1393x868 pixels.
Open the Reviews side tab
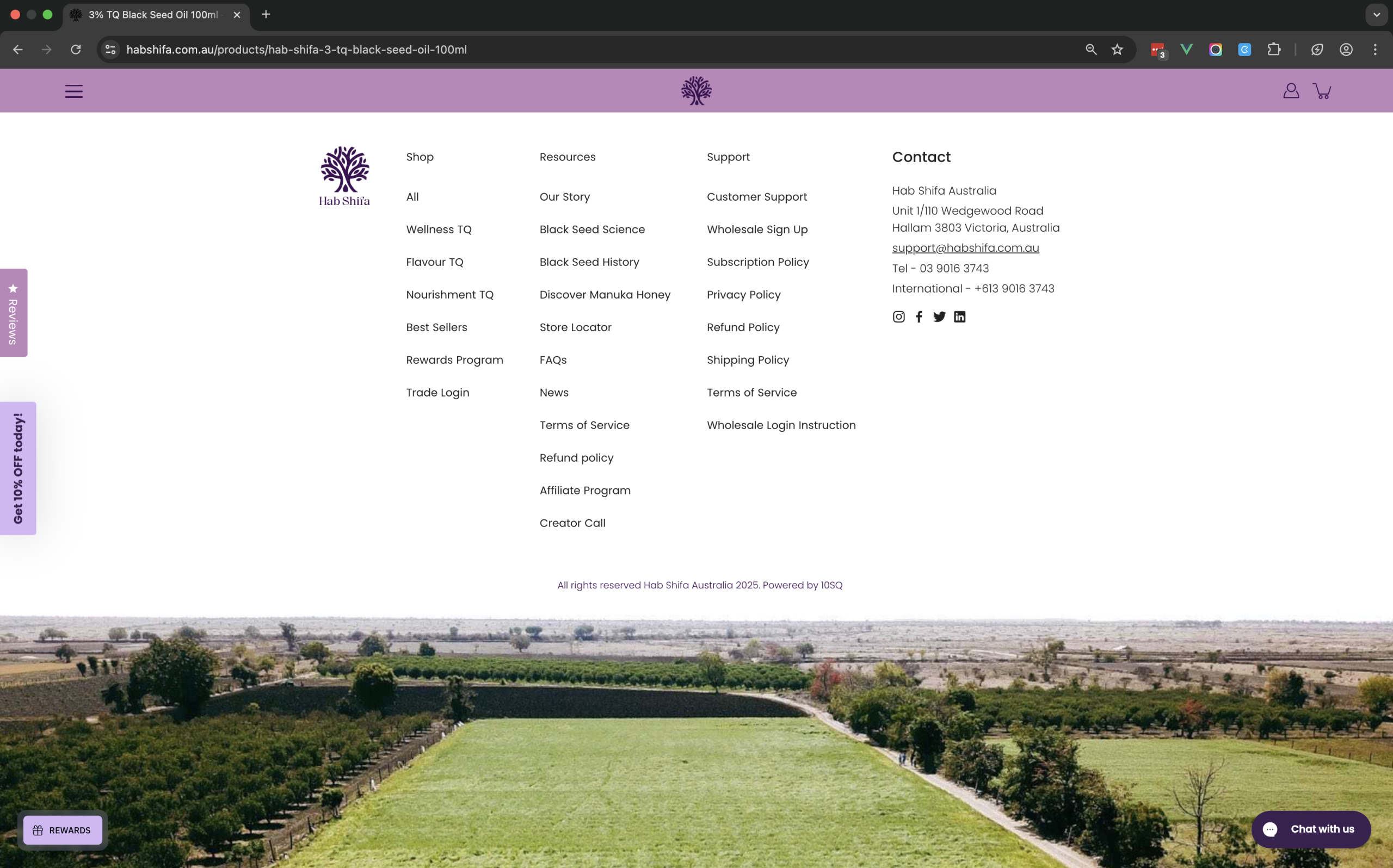point(13,313)
